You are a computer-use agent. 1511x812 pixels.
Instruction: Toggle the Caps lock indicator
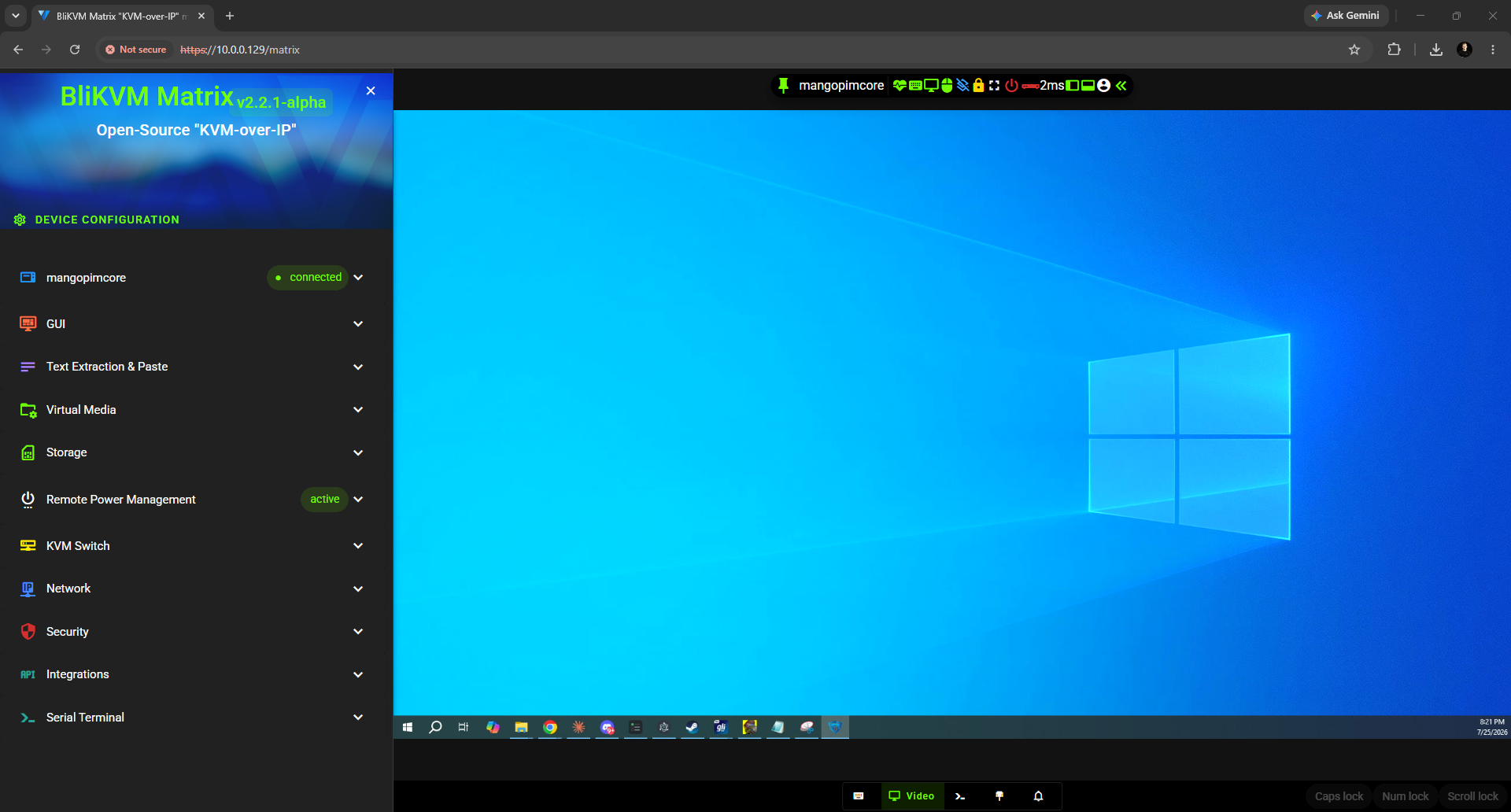1339,796
